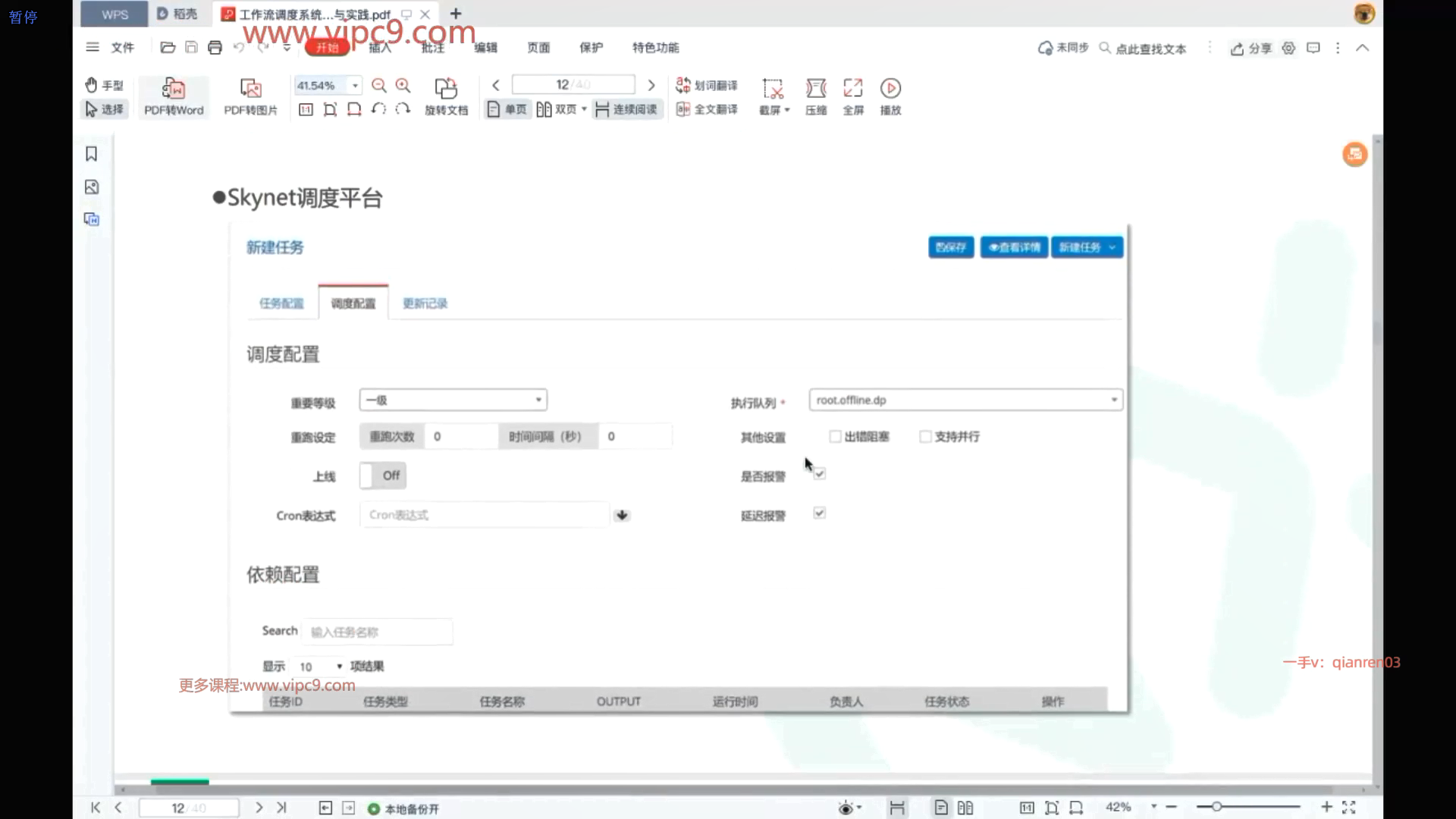The width and height of the screenshot is (1456, 819).
Task: Open the zoom percentage 41.54% dropdown
Action: (355, 86)
